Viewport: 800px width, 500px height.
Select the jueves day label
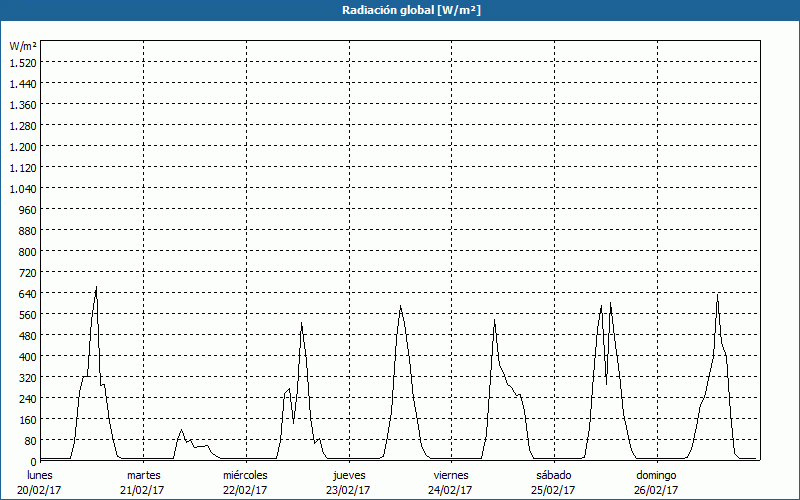(348, 475)
